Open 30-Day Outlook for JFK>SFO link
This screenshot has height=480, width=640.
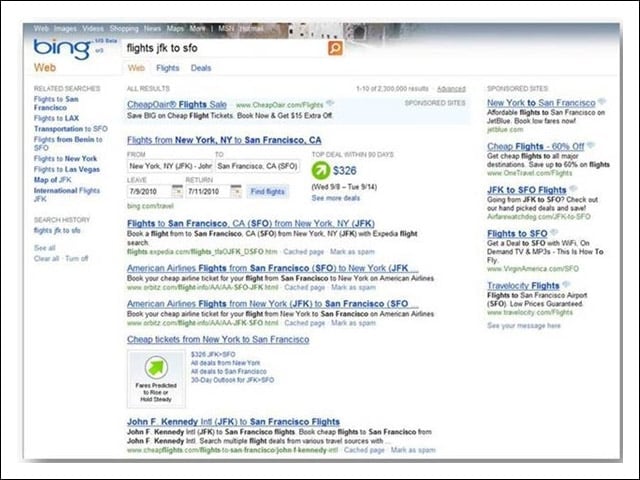pos(232,380)
